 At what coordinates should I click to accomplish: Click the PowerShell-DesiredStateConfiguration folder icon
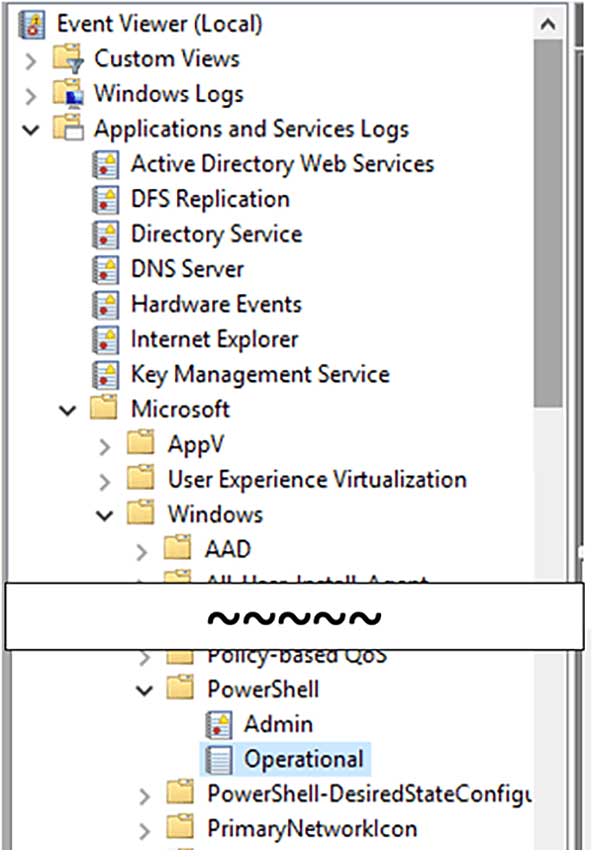click(x=180, y=793)
